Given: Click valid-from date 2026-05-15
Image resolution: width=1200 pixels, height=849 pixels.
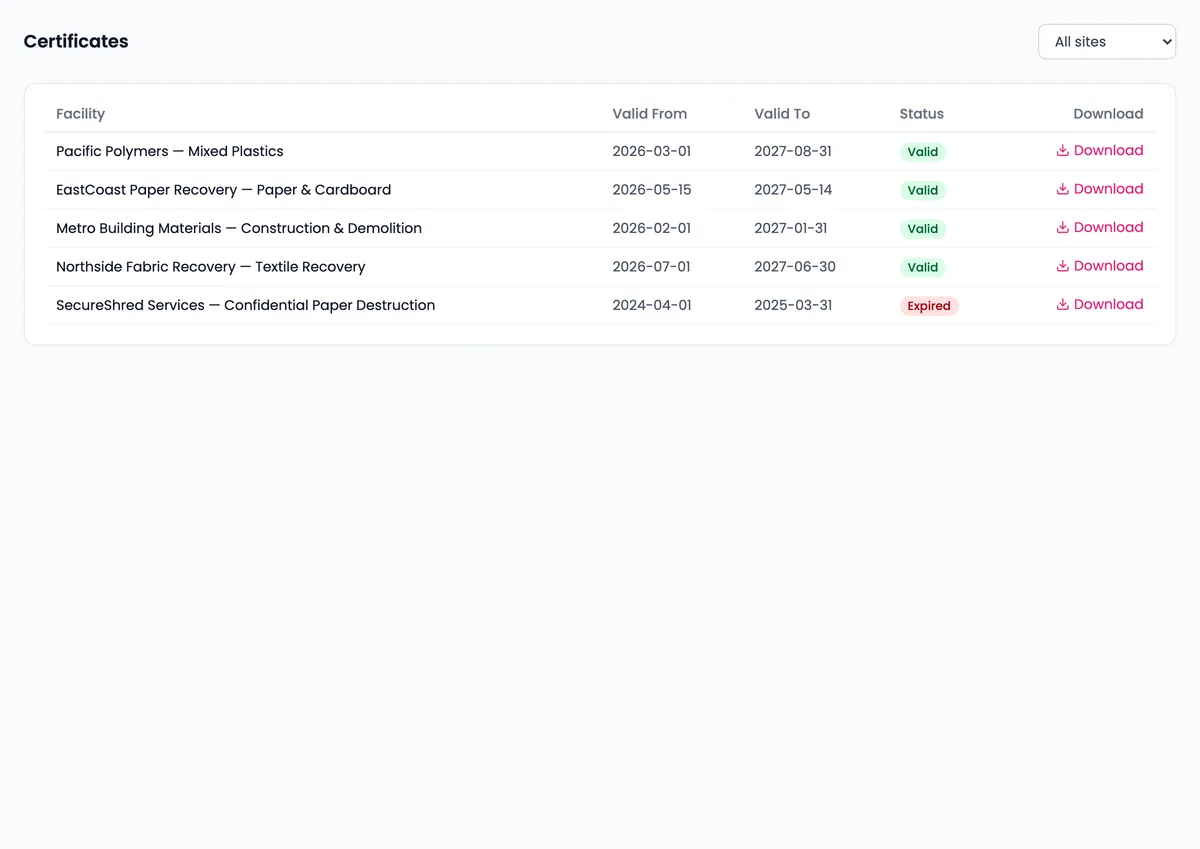Looking at the screenshot, I should pos(652,190).
